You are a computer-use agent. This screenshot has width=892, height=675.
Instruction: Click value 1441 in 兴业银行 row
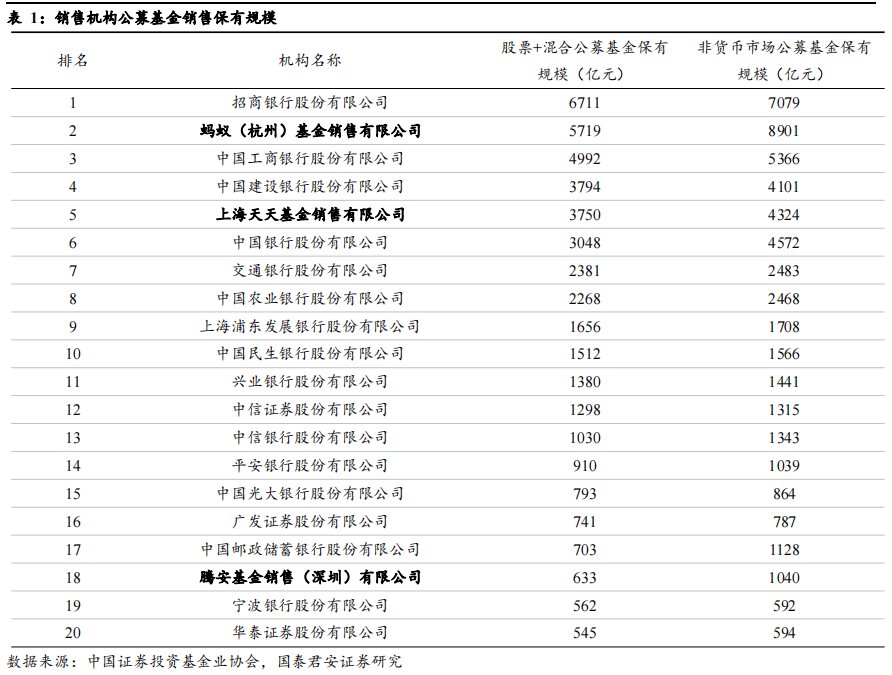click(x=784, y=382)
